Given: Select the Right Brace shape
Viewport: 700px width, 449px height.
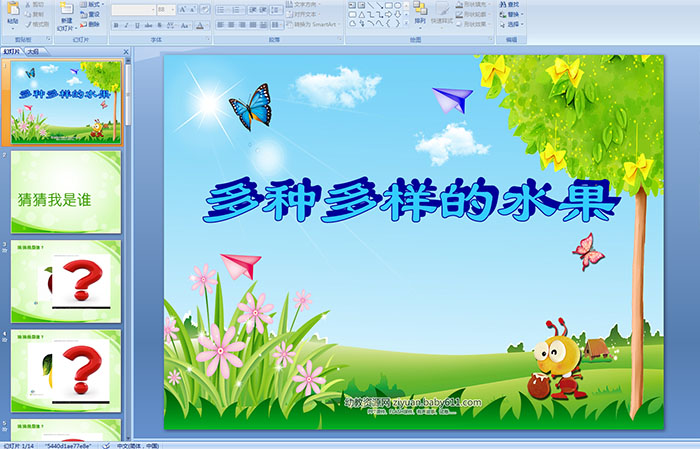Looking at the screenshot, I should 397,23.
